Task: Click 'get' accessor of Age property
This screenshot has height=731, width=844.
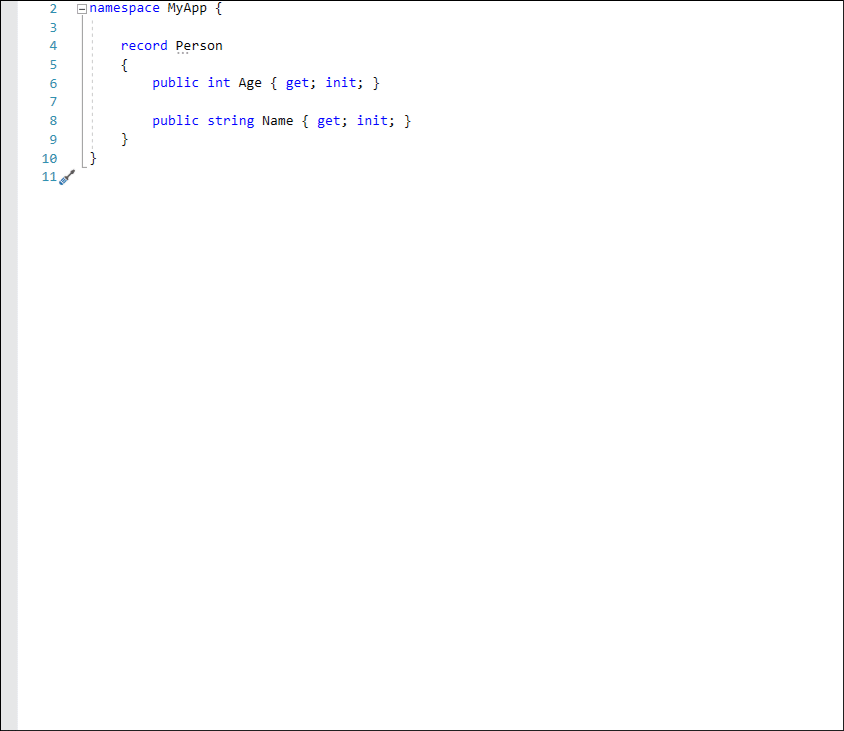Action: [x=297, y=83]
